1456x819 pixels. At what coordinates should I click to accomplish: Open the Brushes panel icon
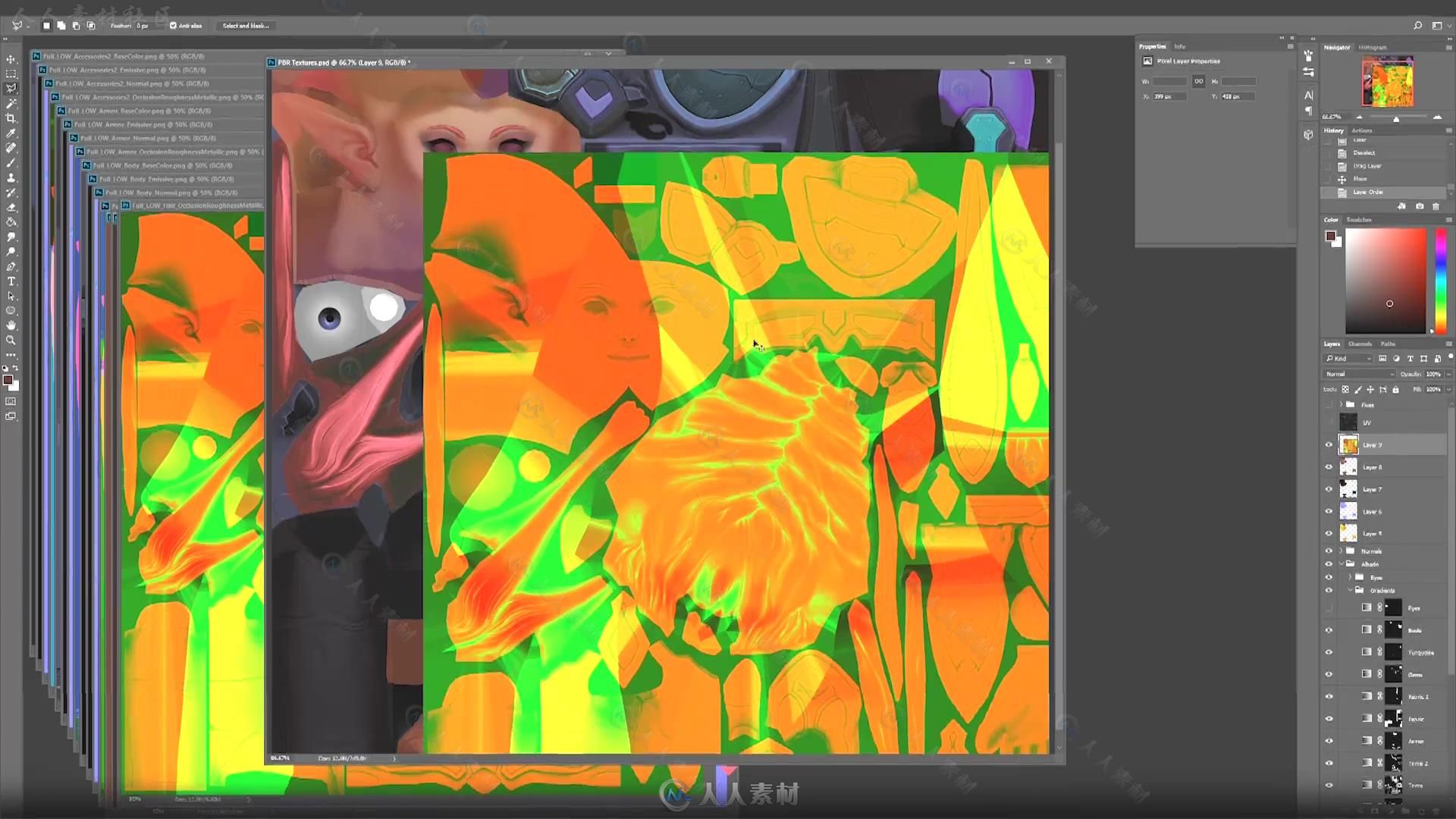tap(1309, 56)
